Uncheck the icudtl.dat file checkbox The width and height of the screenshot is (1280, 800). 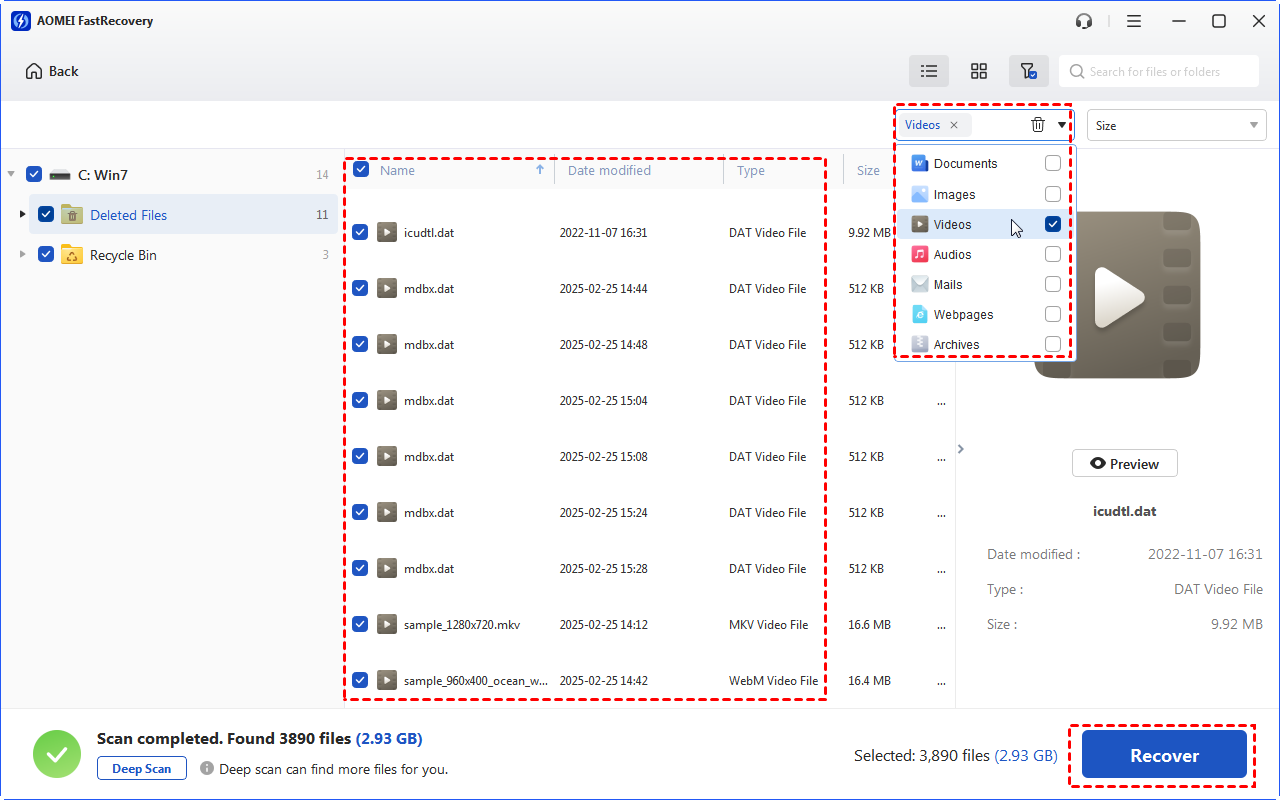tap(360, 232)
